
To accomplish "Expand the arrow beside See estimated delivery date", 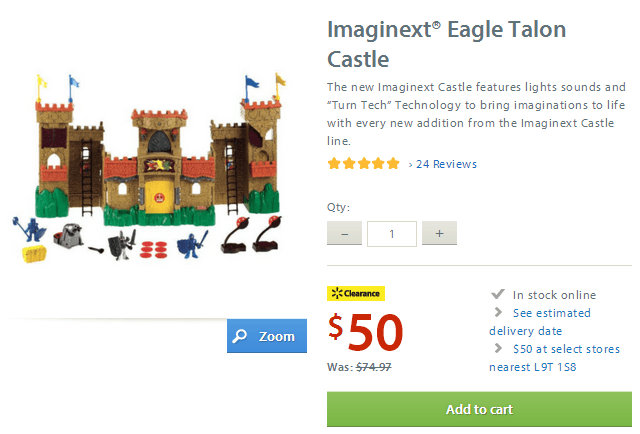I will 497,313.
